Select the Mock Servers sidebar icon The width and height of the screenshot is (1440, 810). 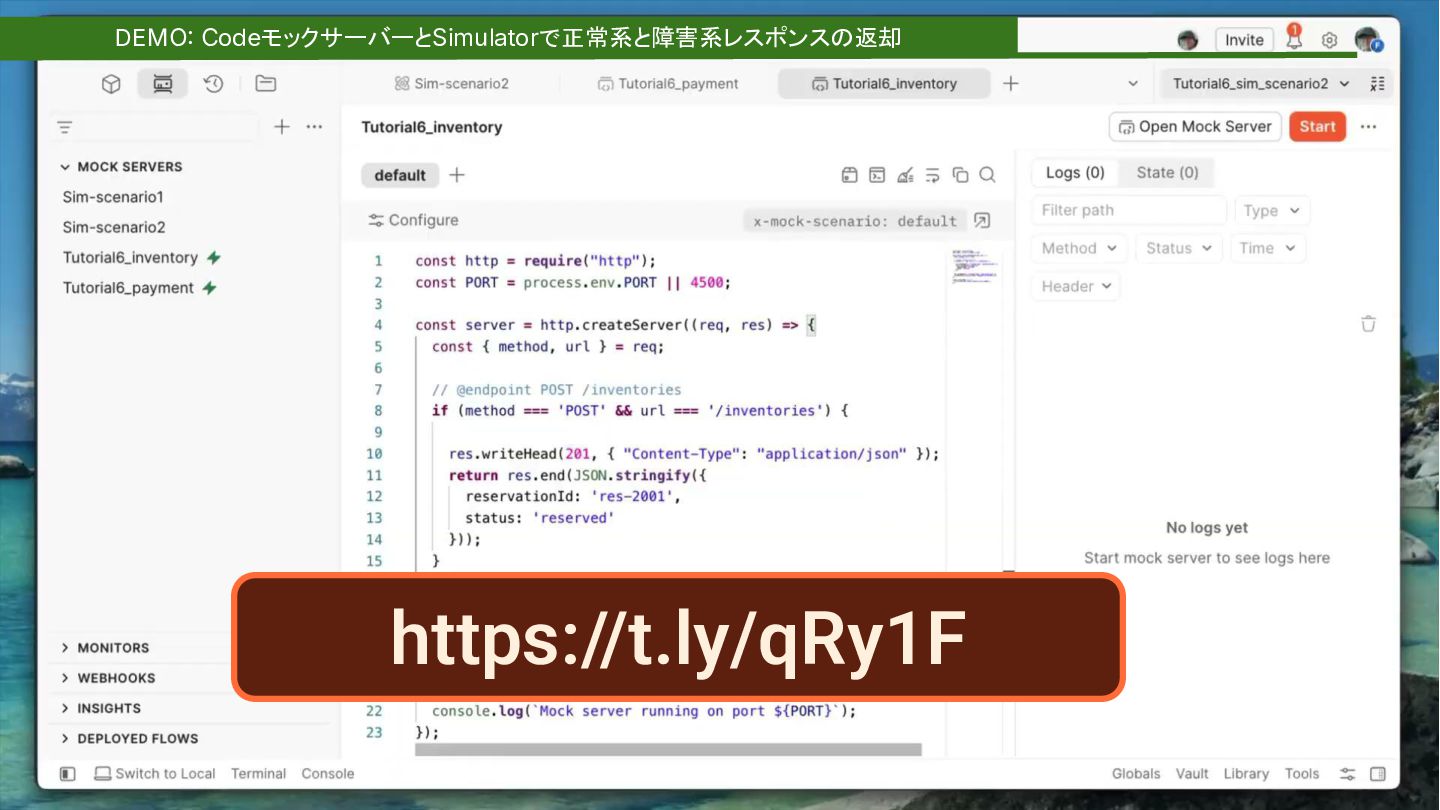click(162, 84)
